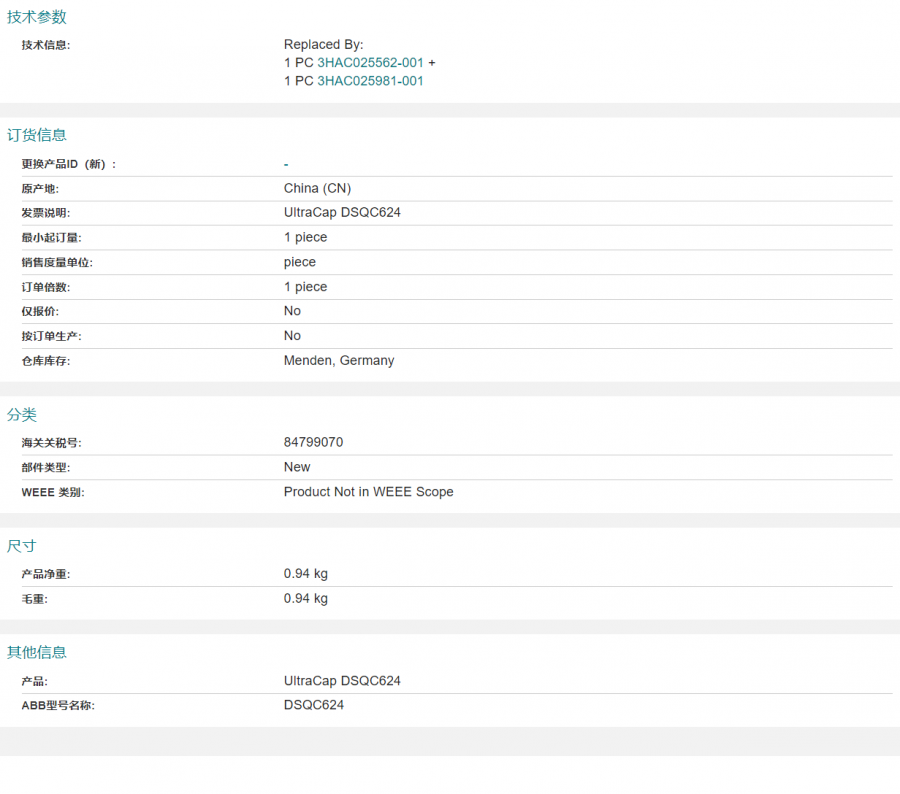Click the 0.94 kg value for 毛重
The width and height of the screenshot is (900, 794).
click(x=306, y=598)
